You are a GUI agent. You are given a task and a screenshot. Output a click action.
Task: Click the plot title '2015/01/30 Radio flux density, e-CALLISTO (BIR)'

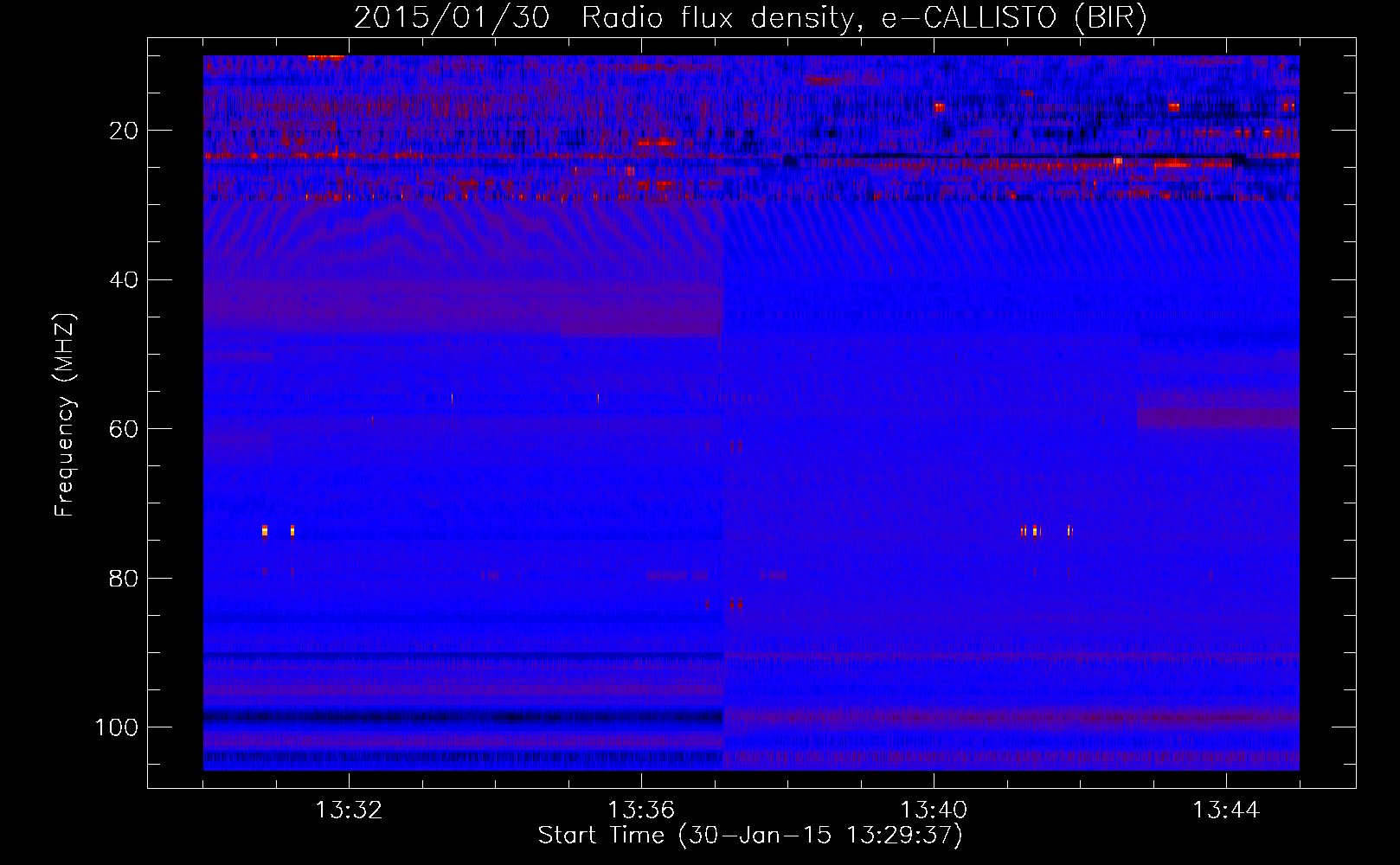[750, 18]
